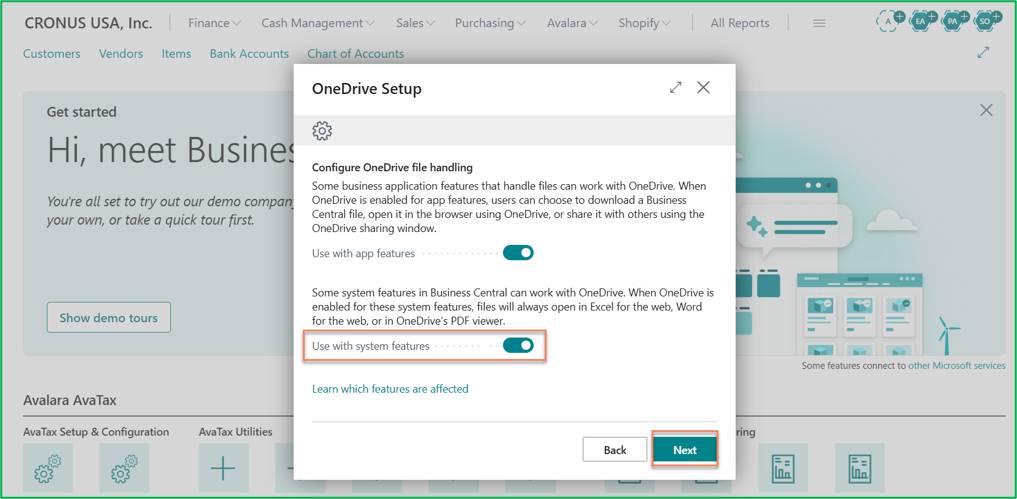Screen dimensions: 1017x499
Task: Open Chart of Accounts
Action: coord(355,54)
